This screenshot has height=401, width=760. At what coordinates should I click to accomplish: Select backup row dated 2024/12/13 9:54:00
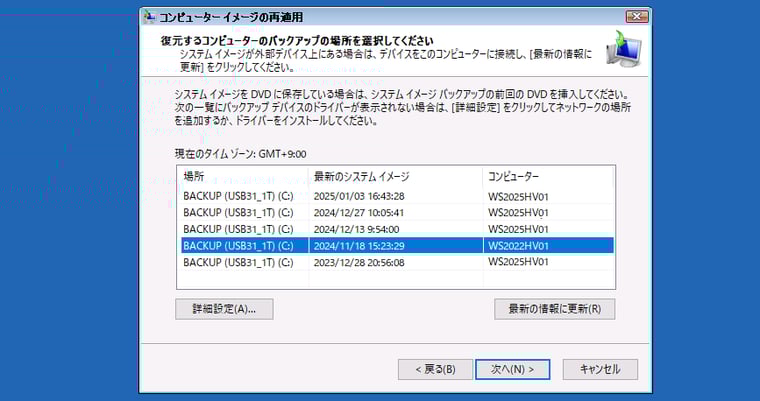click(396, 229)
